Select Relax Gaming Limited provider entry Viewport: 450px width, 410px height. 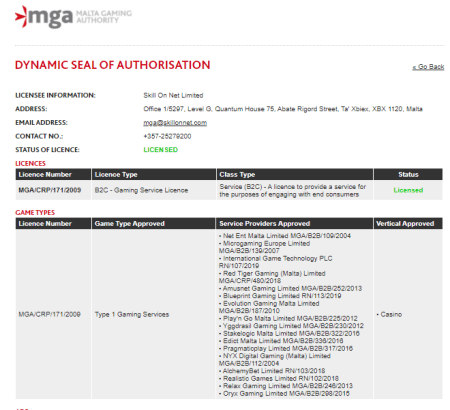point(286,386)
